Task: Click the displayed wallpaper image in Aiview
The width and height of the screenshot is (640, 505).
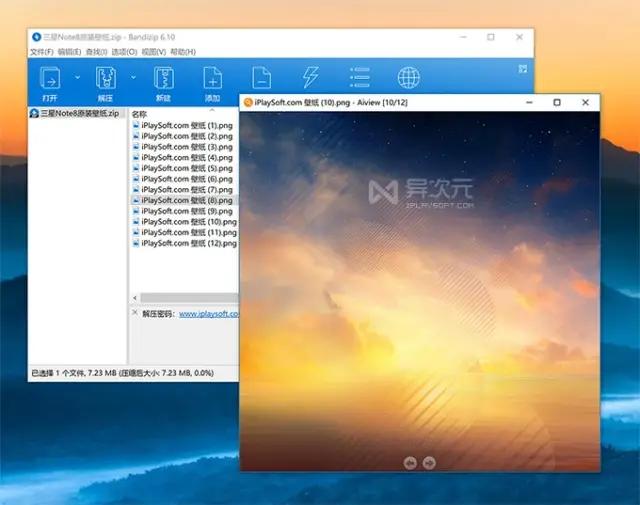Action: point(420,291)
